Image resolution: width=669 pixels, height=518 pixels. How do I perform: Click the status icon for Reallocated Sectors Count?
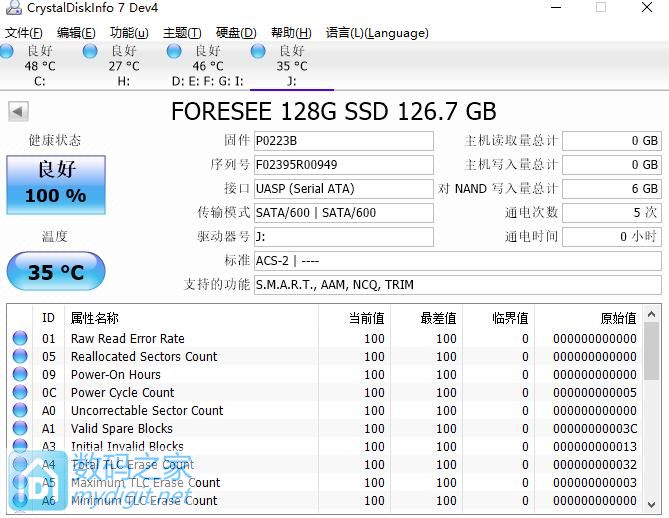click(x=20, y=356)
